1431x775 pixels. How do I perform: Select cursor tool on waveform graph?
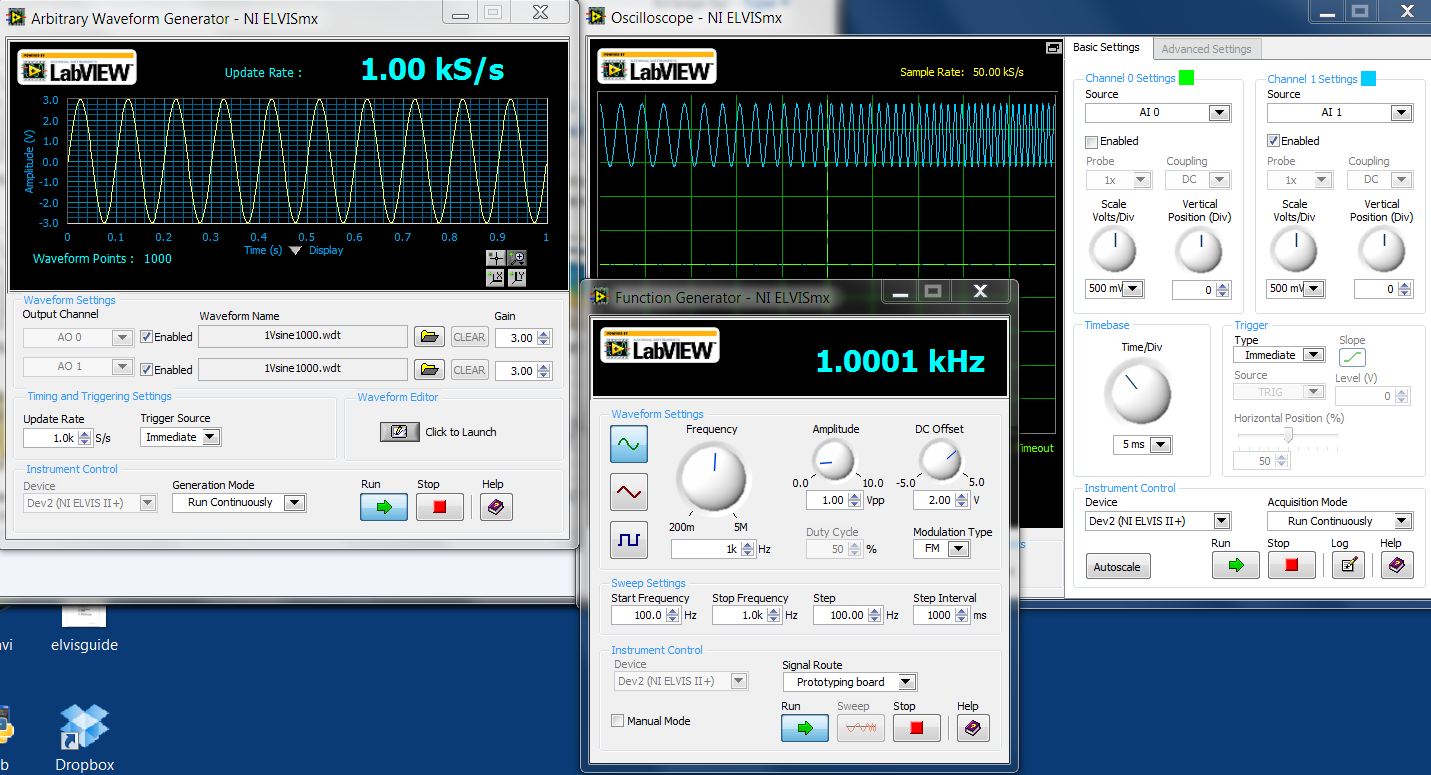pyautogui.click(x=497, y=258)
